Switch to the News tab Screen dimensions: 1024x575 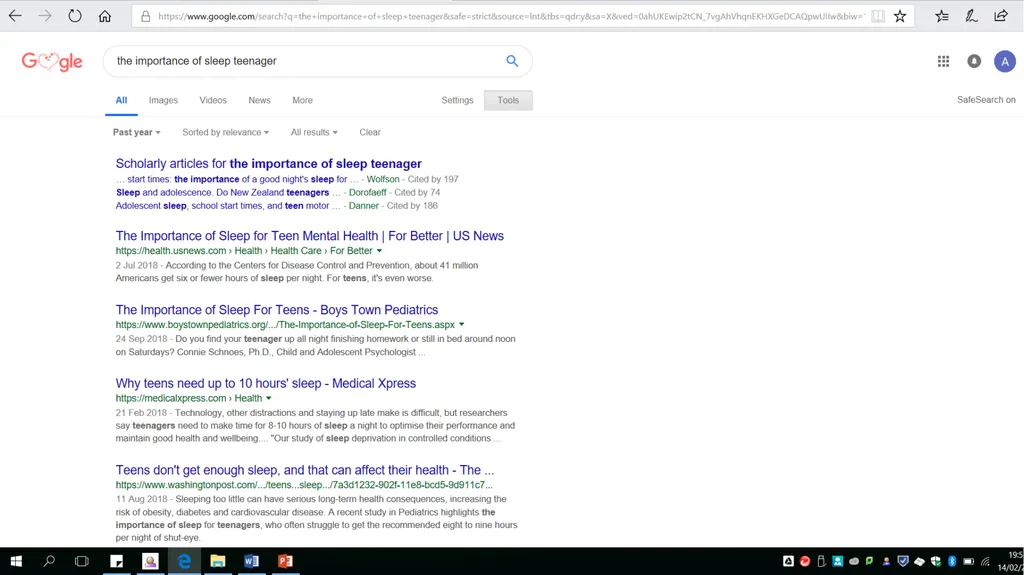259,100
